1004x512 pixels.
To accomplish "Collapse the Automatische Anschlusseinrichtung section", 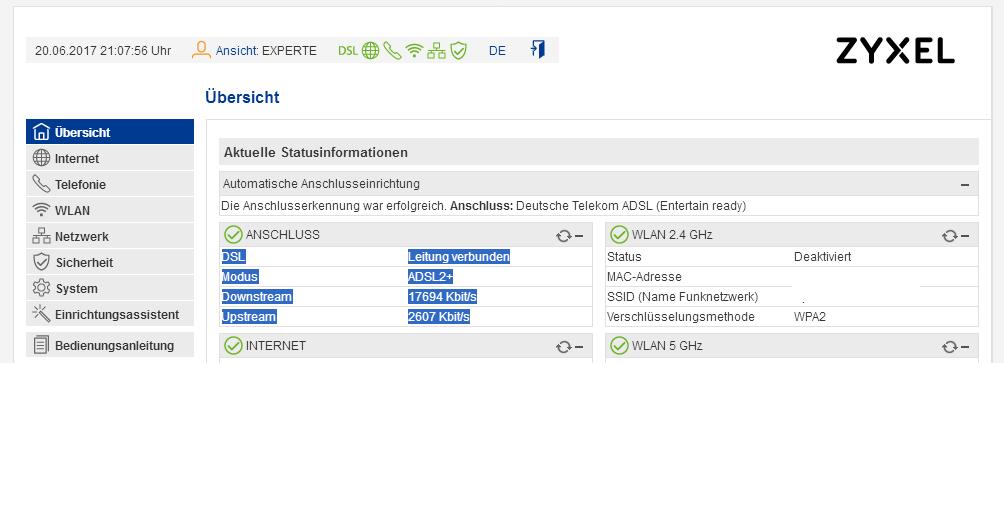I will 964,185.
